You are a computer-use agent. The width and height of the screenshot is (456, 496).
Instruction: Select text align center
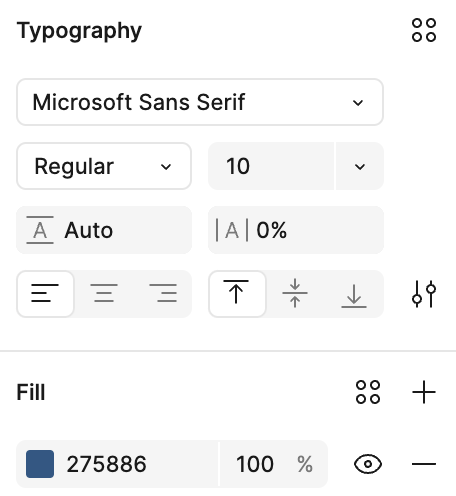click(104, 294)
